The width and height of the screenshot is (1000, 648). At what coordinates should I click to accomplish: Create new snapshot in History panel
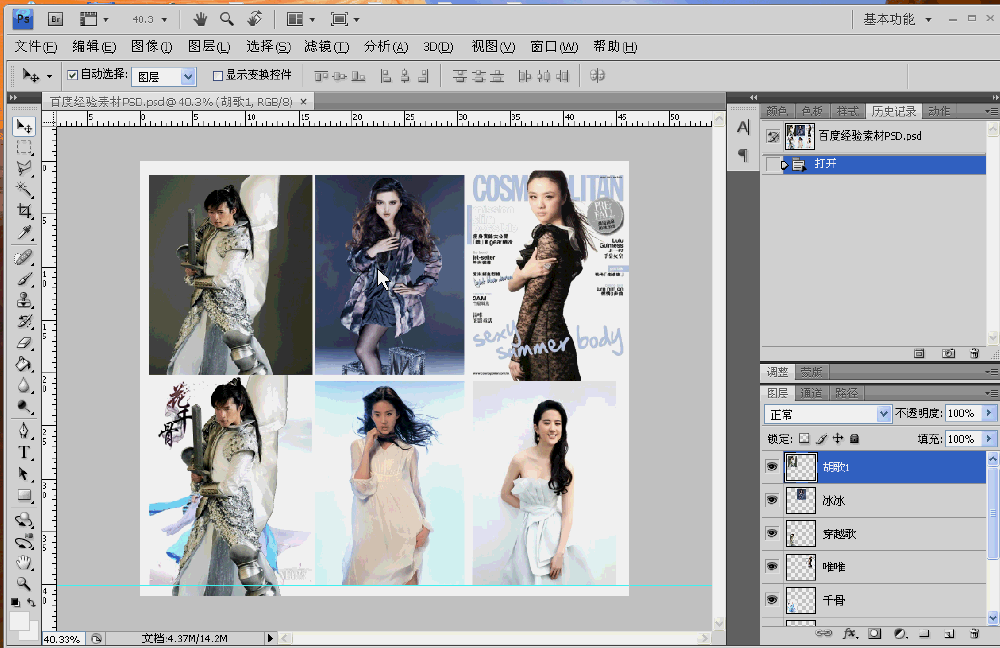click(948, 353)
